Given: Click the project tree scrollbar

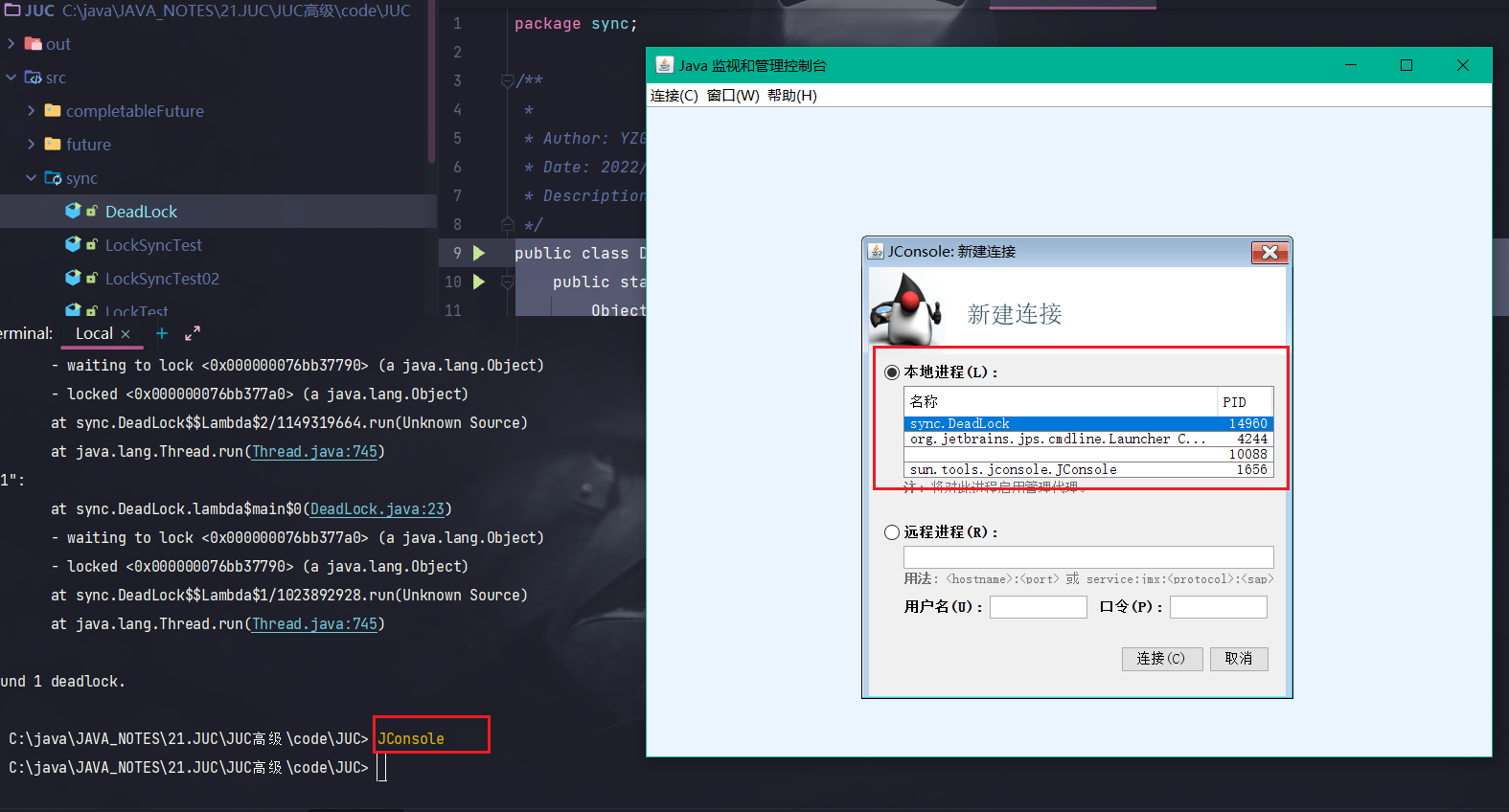Looking at the screenshot, I should (431, 81).
